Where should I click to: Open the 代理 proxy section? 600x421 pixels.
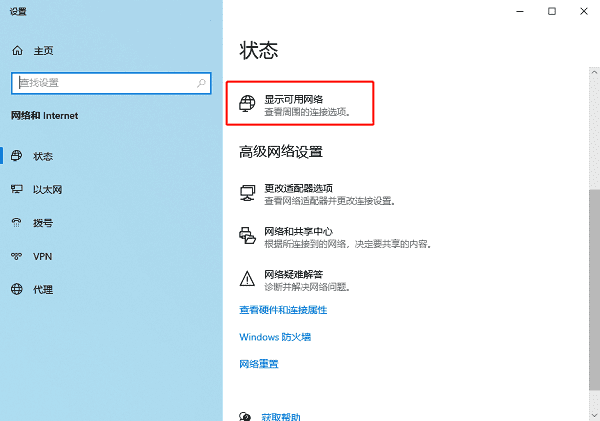[43, 290]
